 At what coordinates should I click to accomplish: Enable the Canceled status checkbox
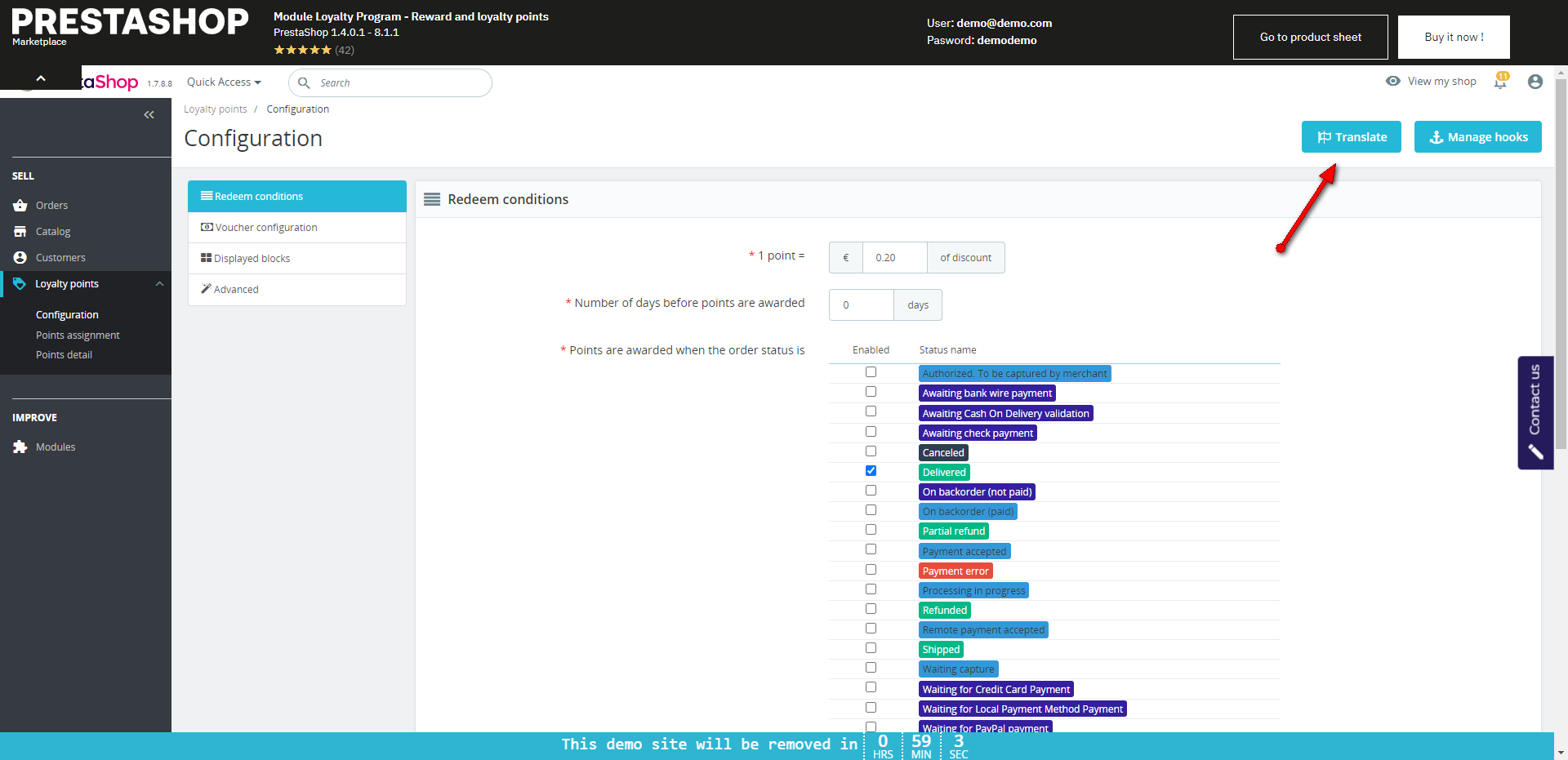871,451
